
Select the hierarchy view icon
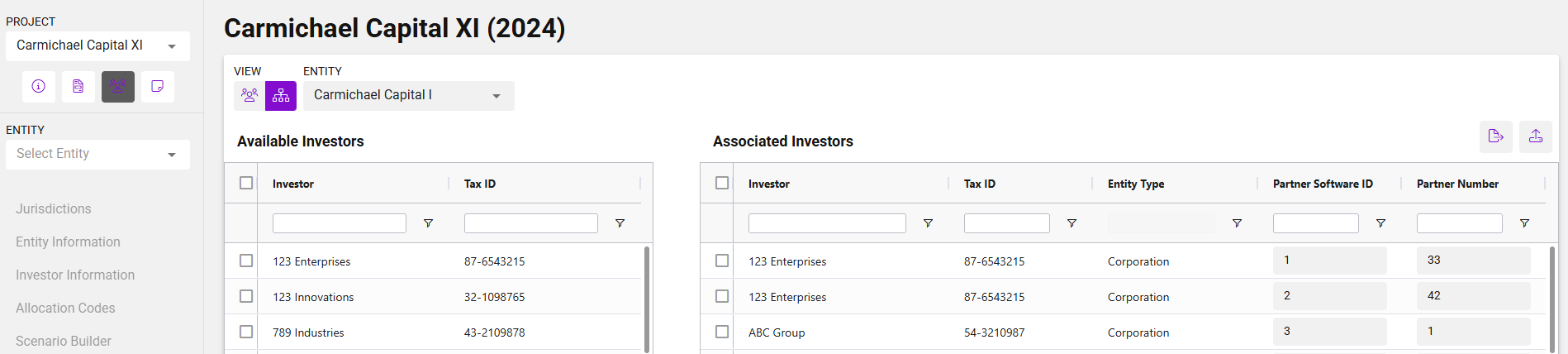281,95
